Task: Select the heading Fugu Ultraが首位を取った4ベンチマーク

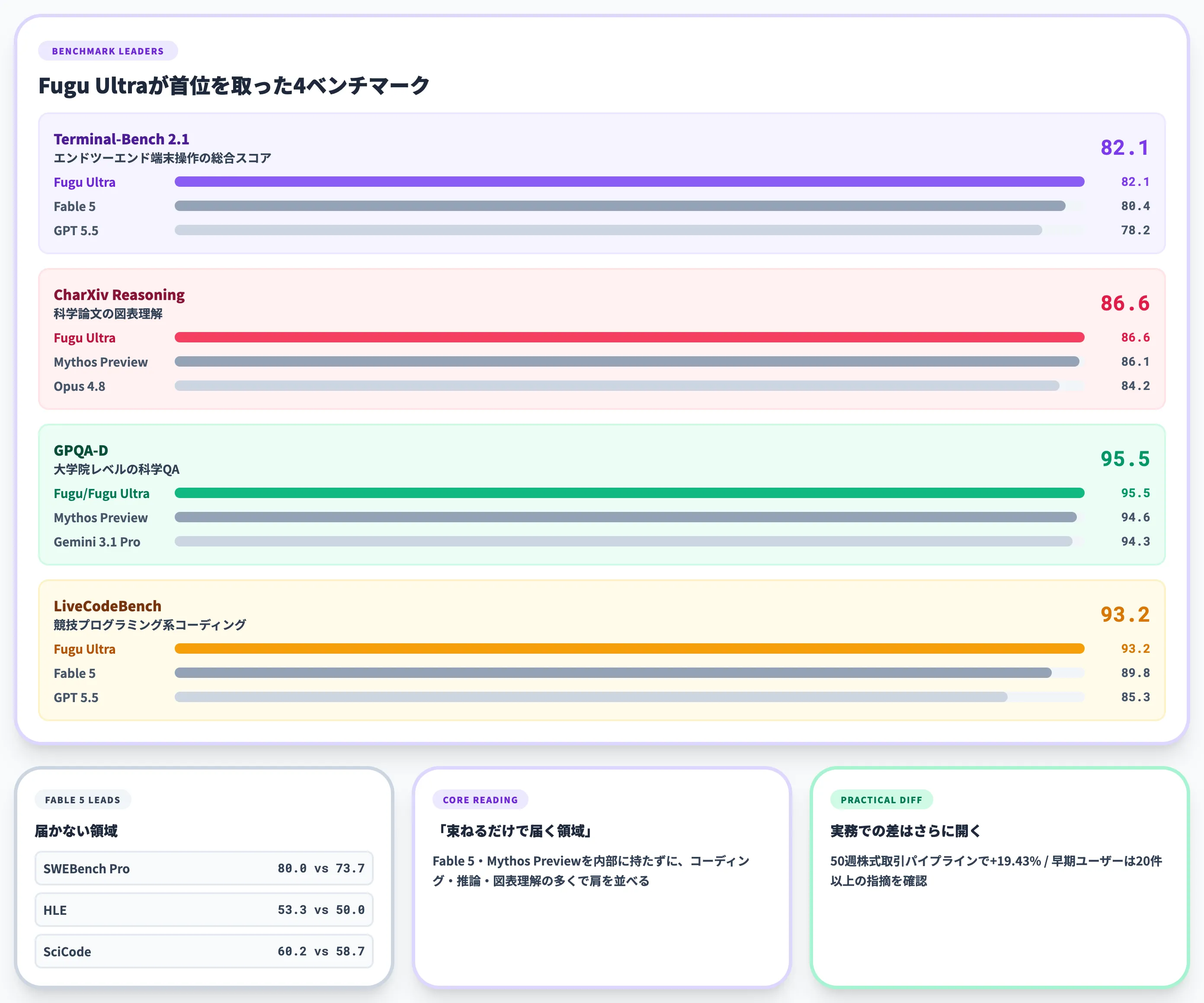Action: point(234,86)
